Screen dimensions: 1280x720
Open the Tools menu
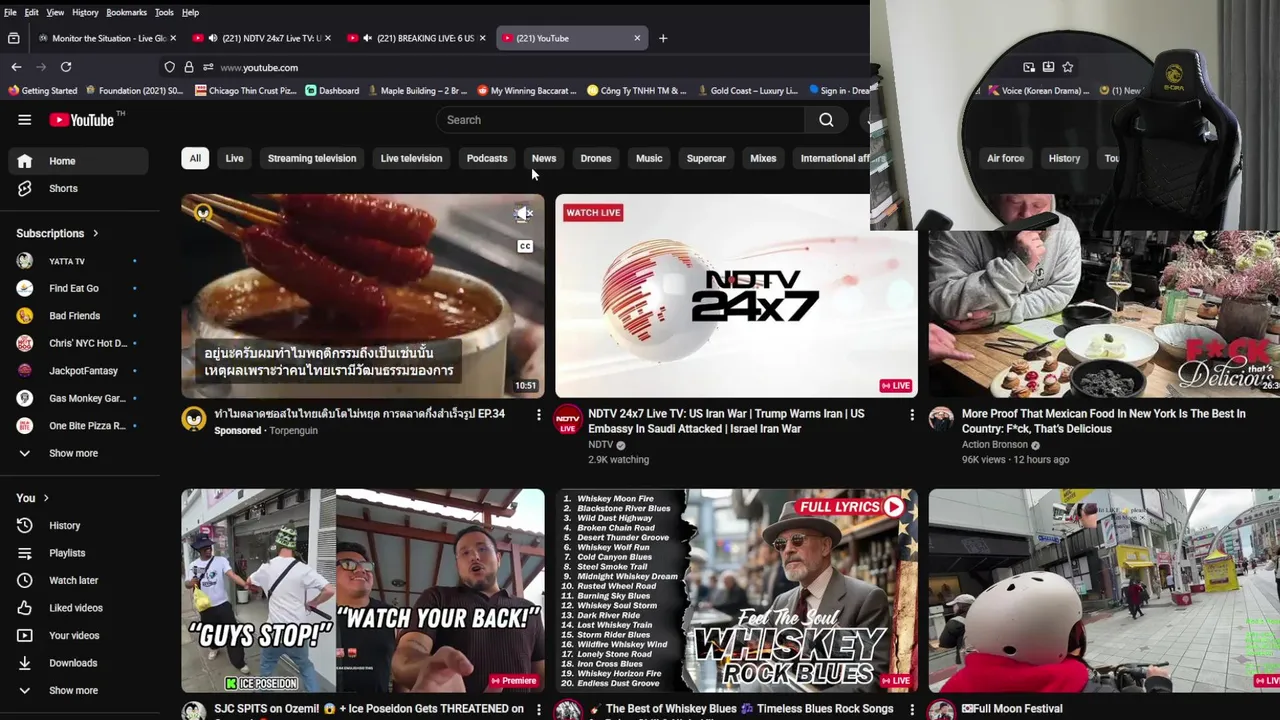pyautogui.click(x=164, y=12)
